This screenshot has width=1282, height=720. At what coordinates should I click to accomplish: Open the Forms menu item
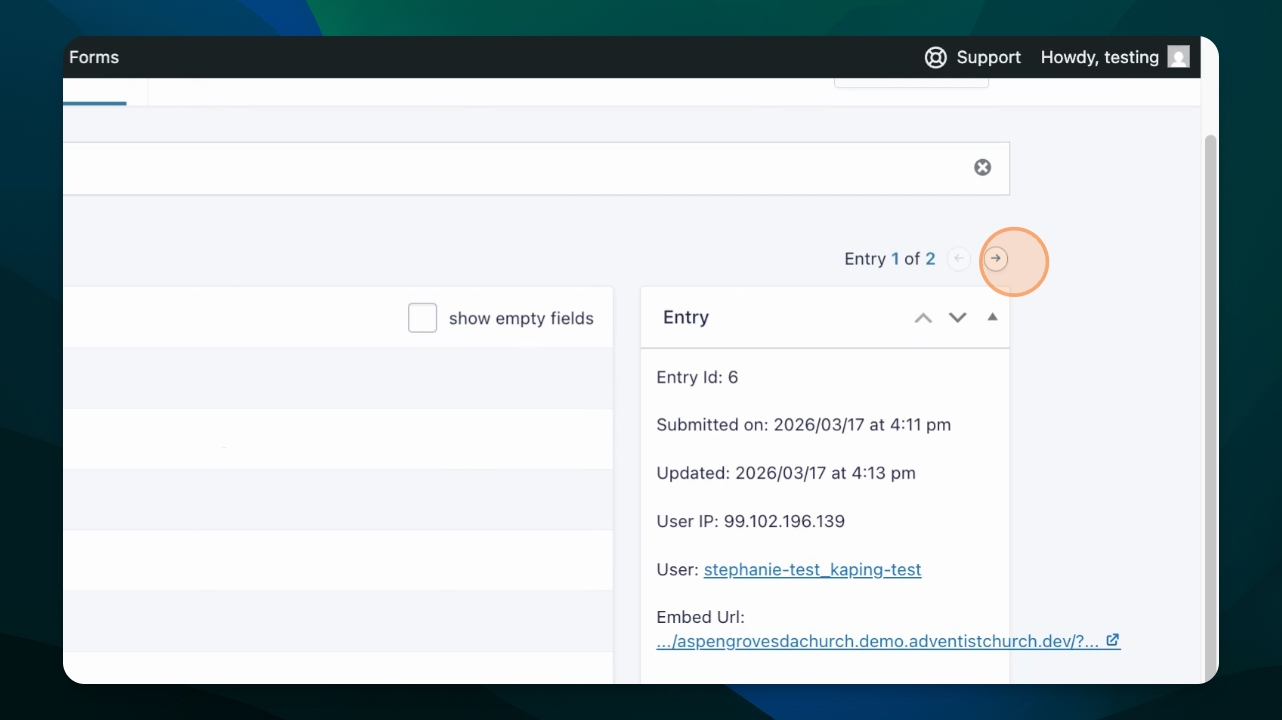(x=94, y=57)
